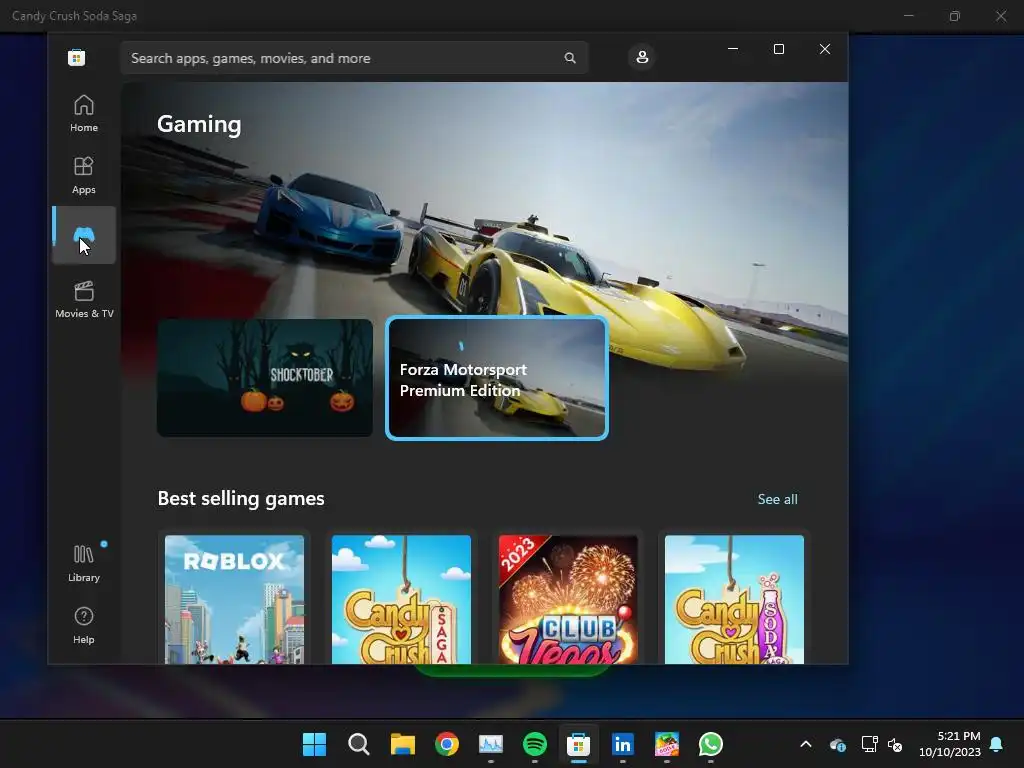Open LinkedIn from taskbar
Viewport: 1024px width, 768px height.
[622, 744]
